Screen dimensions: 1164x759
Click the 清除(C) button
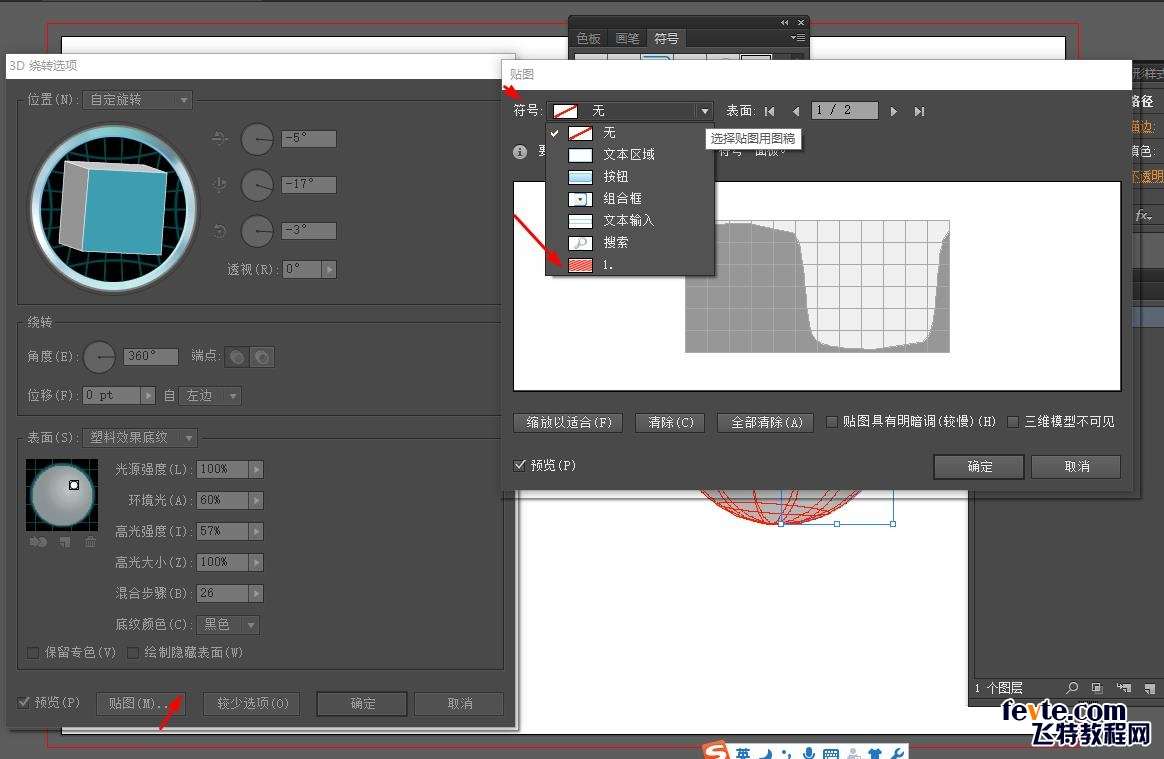[x=670, y=423]
